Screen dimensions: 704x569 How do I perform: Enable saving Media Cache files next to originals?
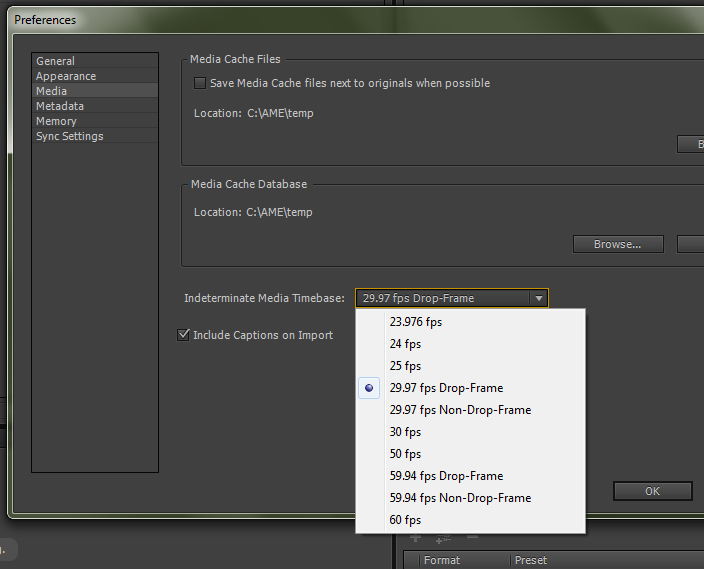[x=200, y=83]
